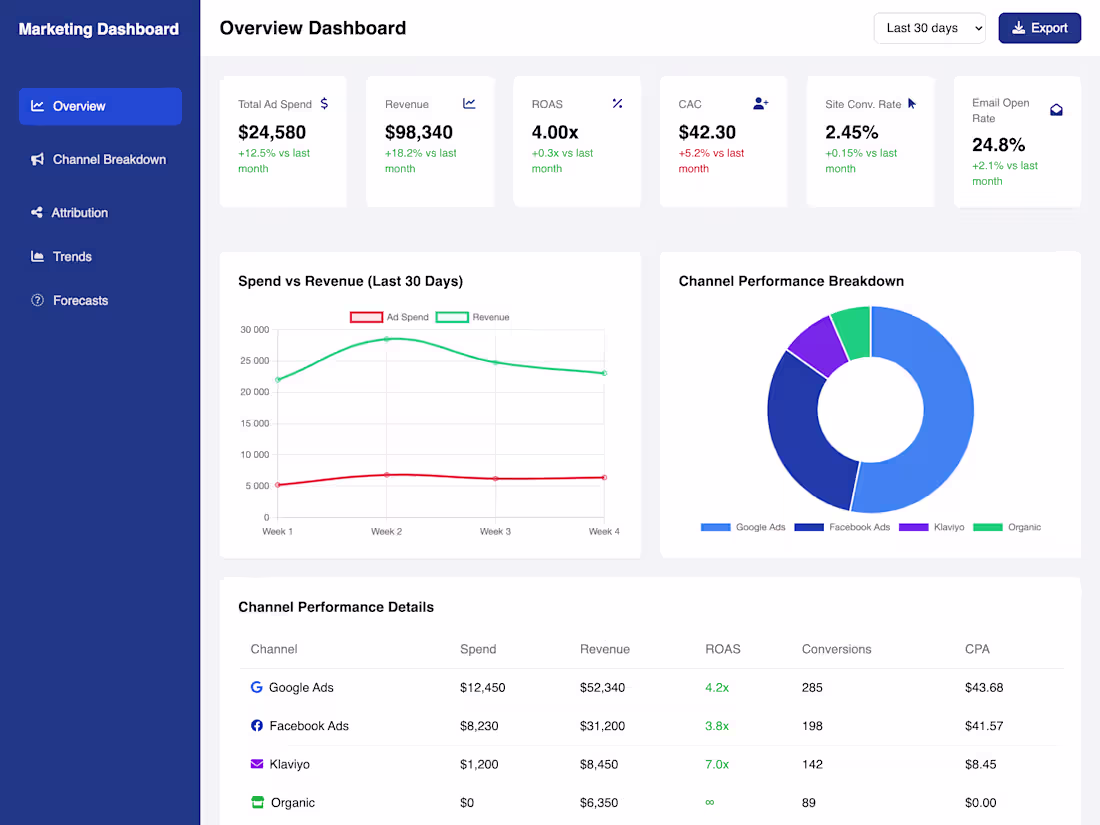Click the line chart icon on Revenue card

coord(469,103)
